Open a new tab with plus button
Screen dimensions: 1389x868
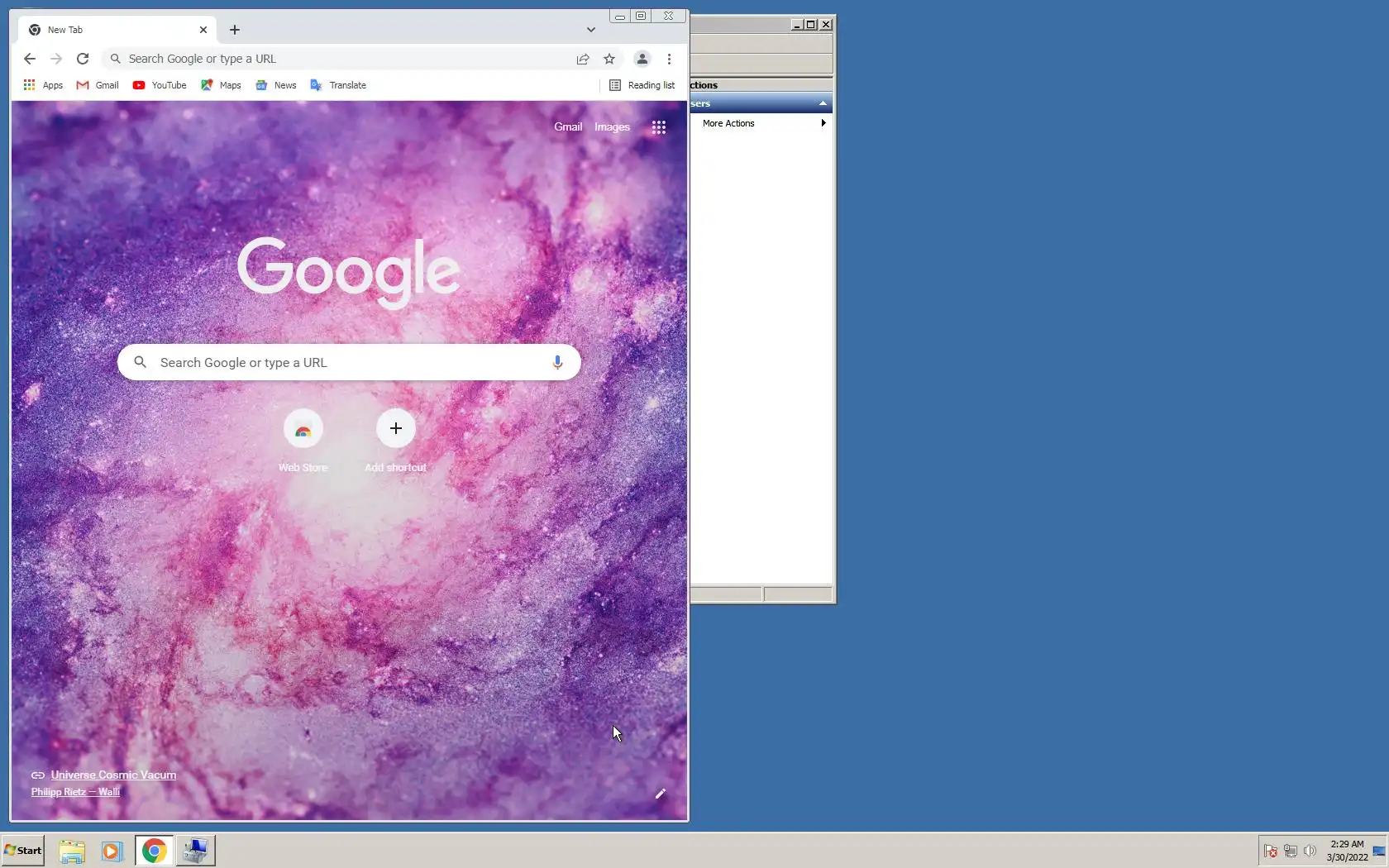[x=235, y=30]
